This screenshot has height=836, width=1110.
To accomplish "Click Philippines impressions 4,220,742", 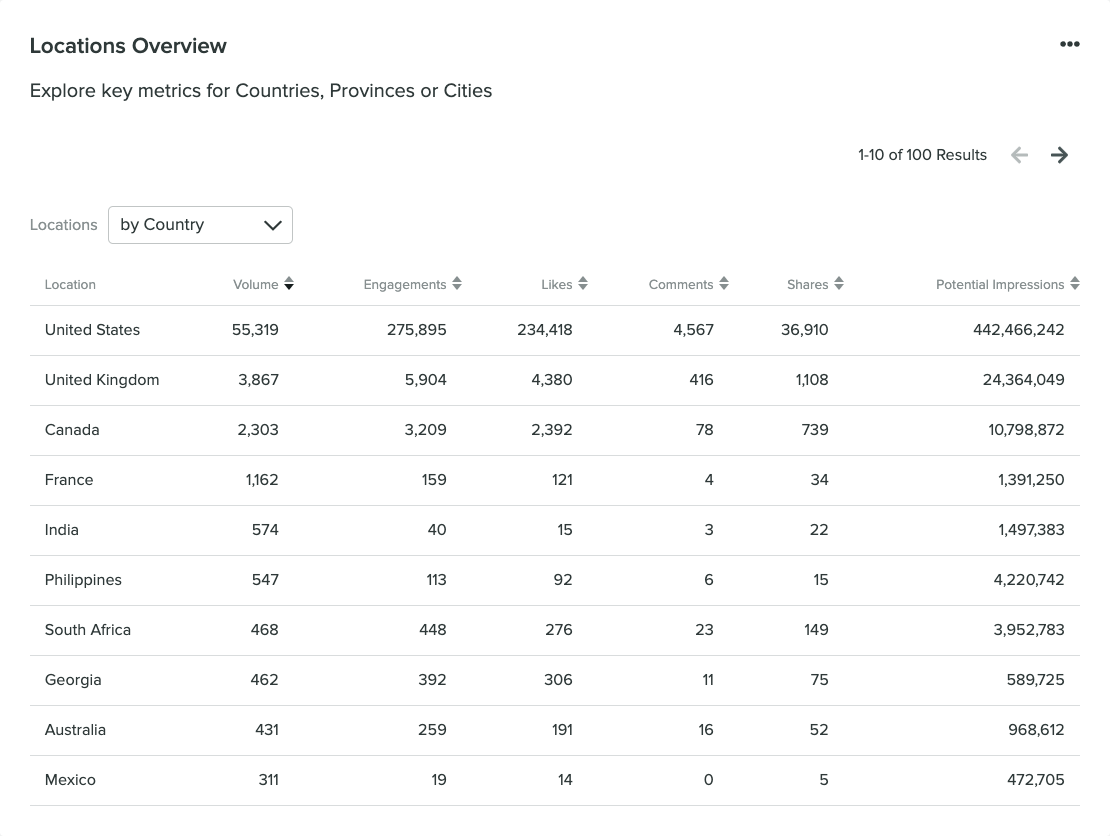I will pos(1029,580).
